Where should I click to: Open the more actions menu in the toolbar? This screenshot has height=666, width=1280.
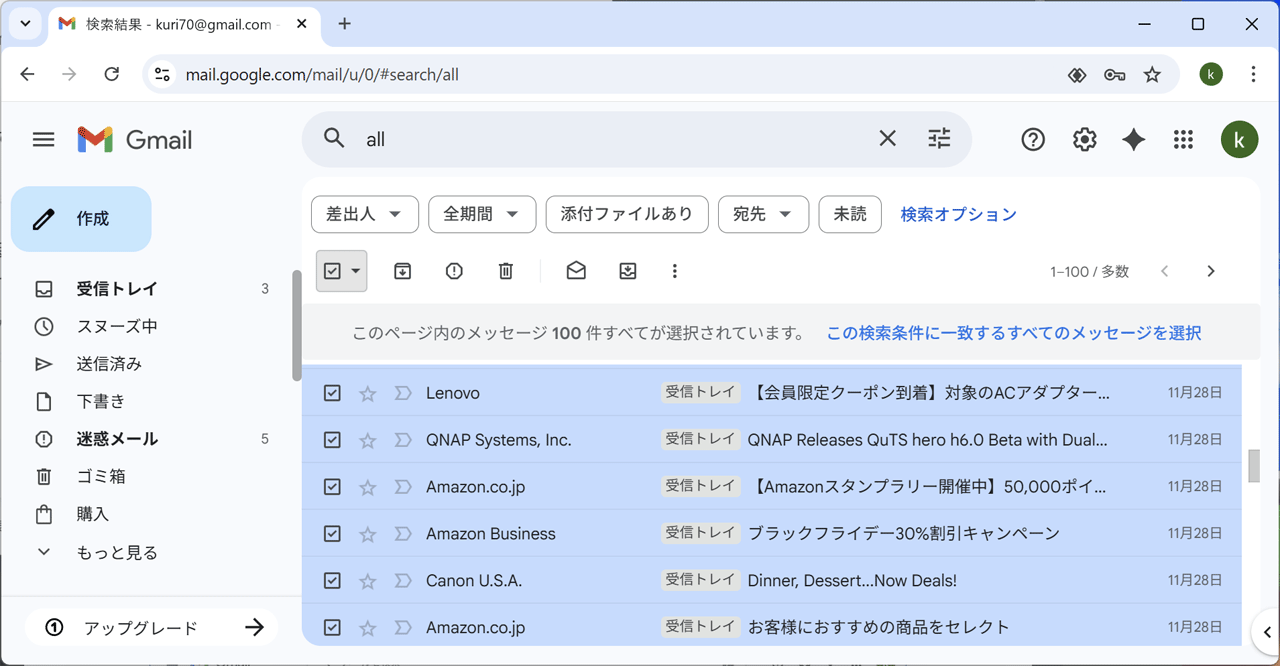(x=675, y=270)
